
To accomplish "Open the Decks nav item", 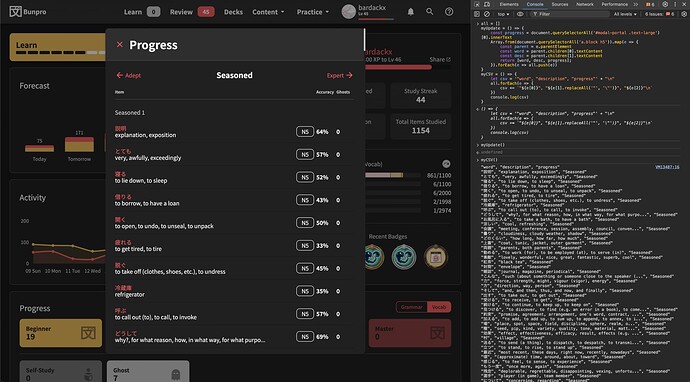I will (x=233, y=12).
